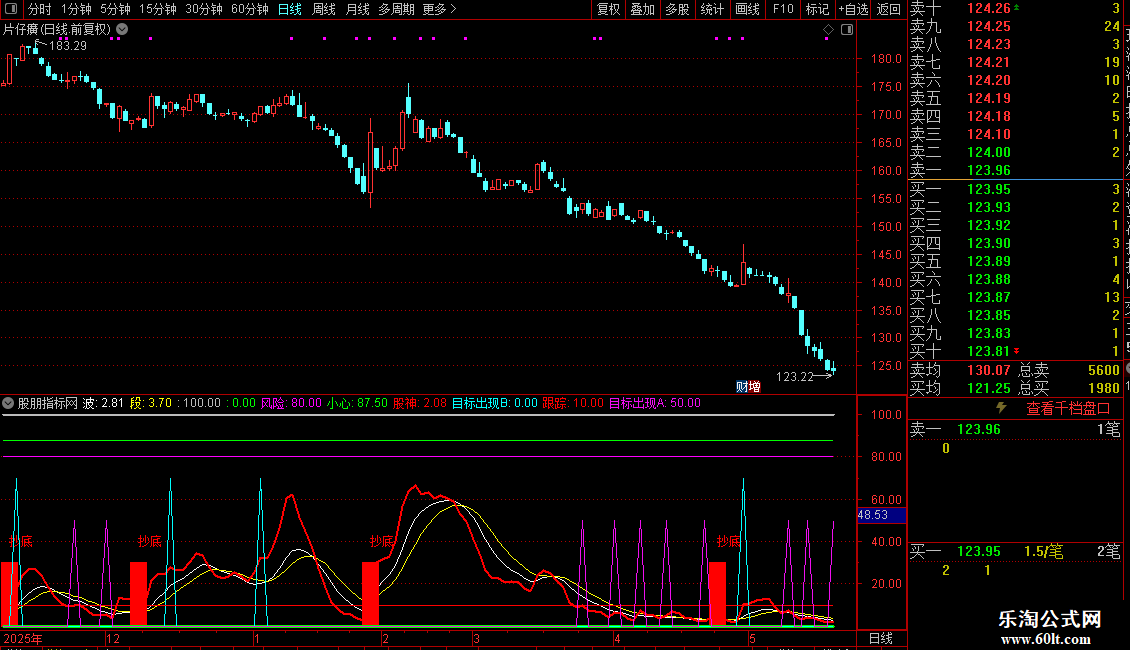Switch to 日线 daily chart
1130x650 pixels.
[x=290, y=9]
